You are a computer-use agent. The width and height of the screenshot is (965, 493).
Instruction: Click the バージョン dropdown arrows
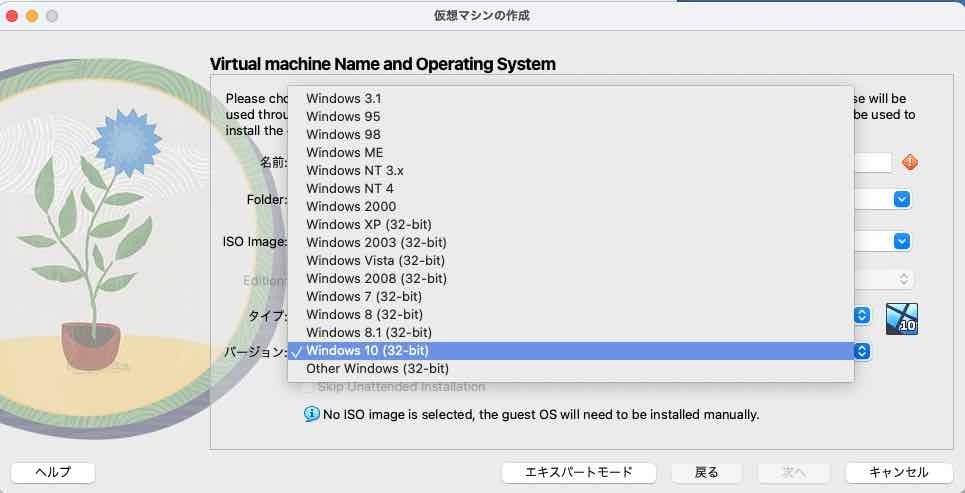(862, 351)
